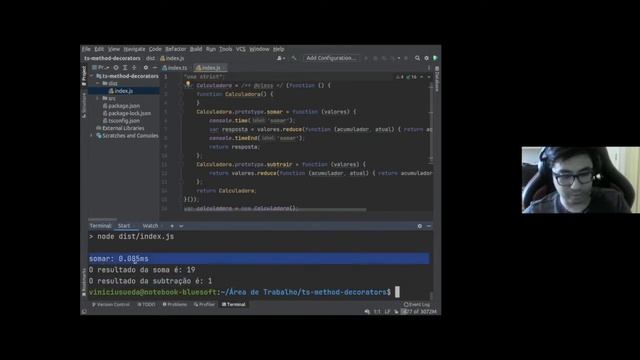The height and width of the screenshot is (360, 640).
Task: Open project panel options gear
Action: [x=146, y=68]
